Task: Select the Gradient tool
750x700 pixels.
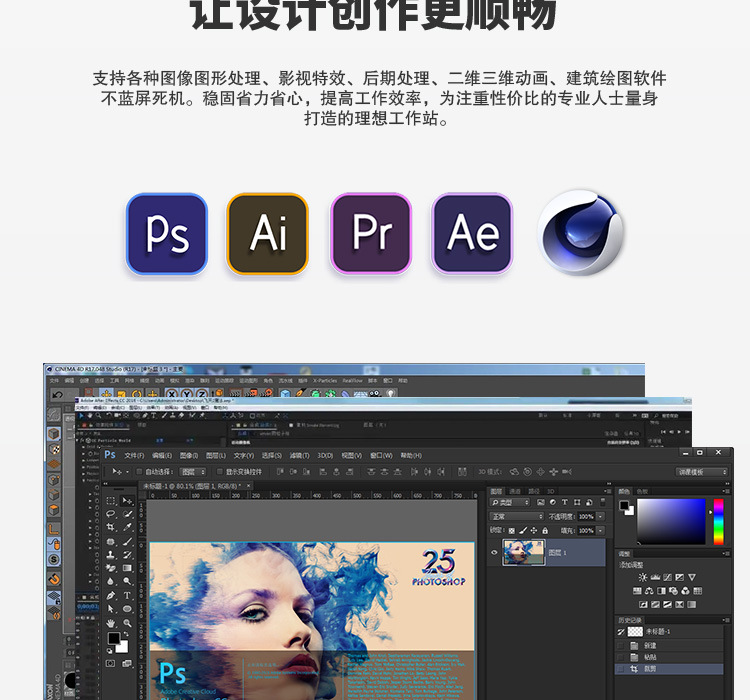Action: pyautogui.click(x=127, y=568)
